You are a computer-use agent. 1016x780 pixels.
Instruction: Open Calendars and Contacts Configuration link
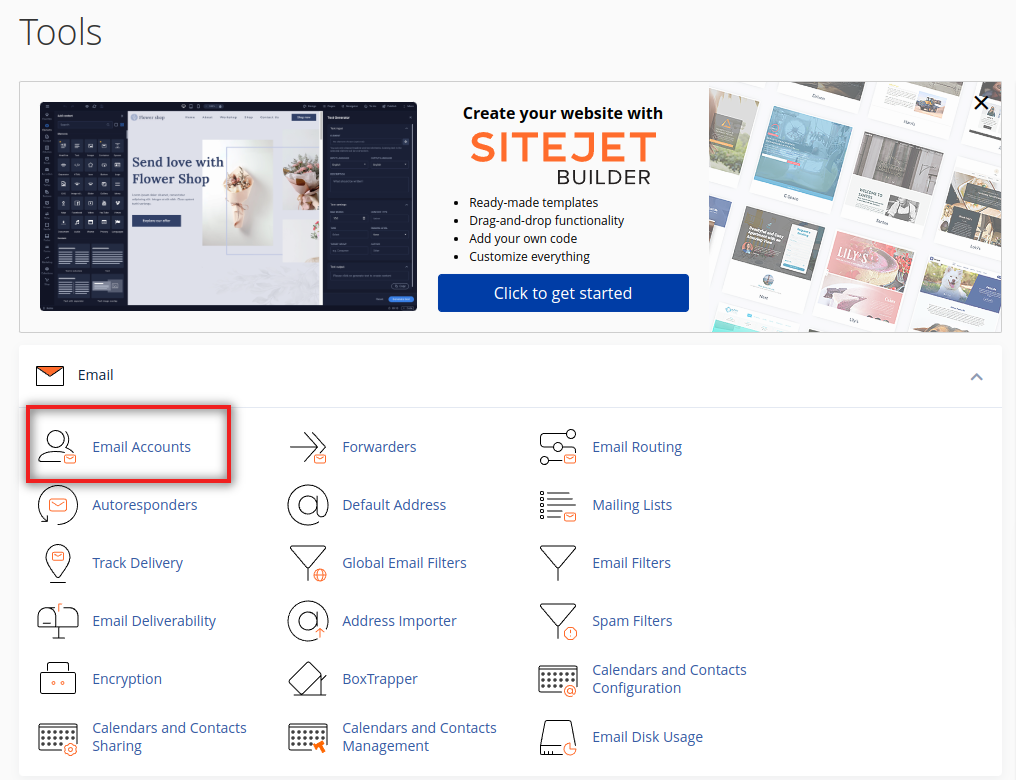[x=669, y=679]
